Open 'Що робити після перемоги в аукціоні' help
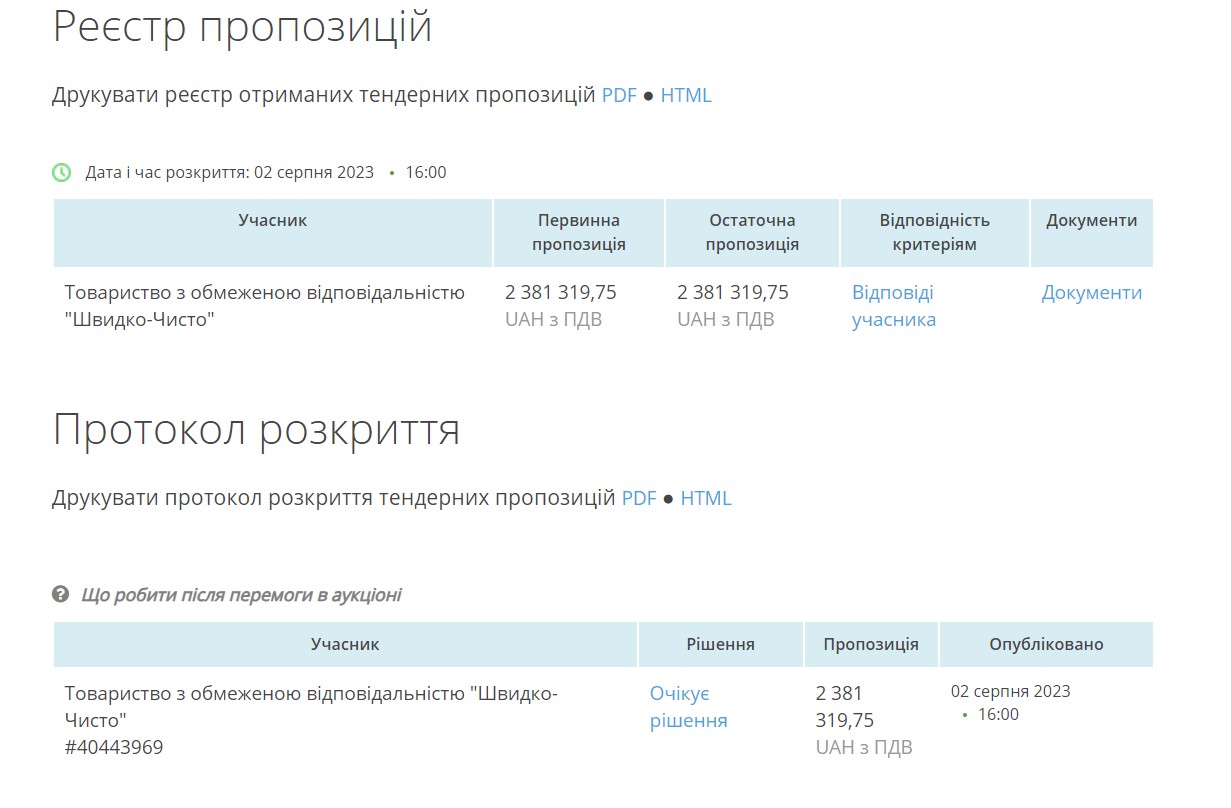1231x808 pixels. 241,595
